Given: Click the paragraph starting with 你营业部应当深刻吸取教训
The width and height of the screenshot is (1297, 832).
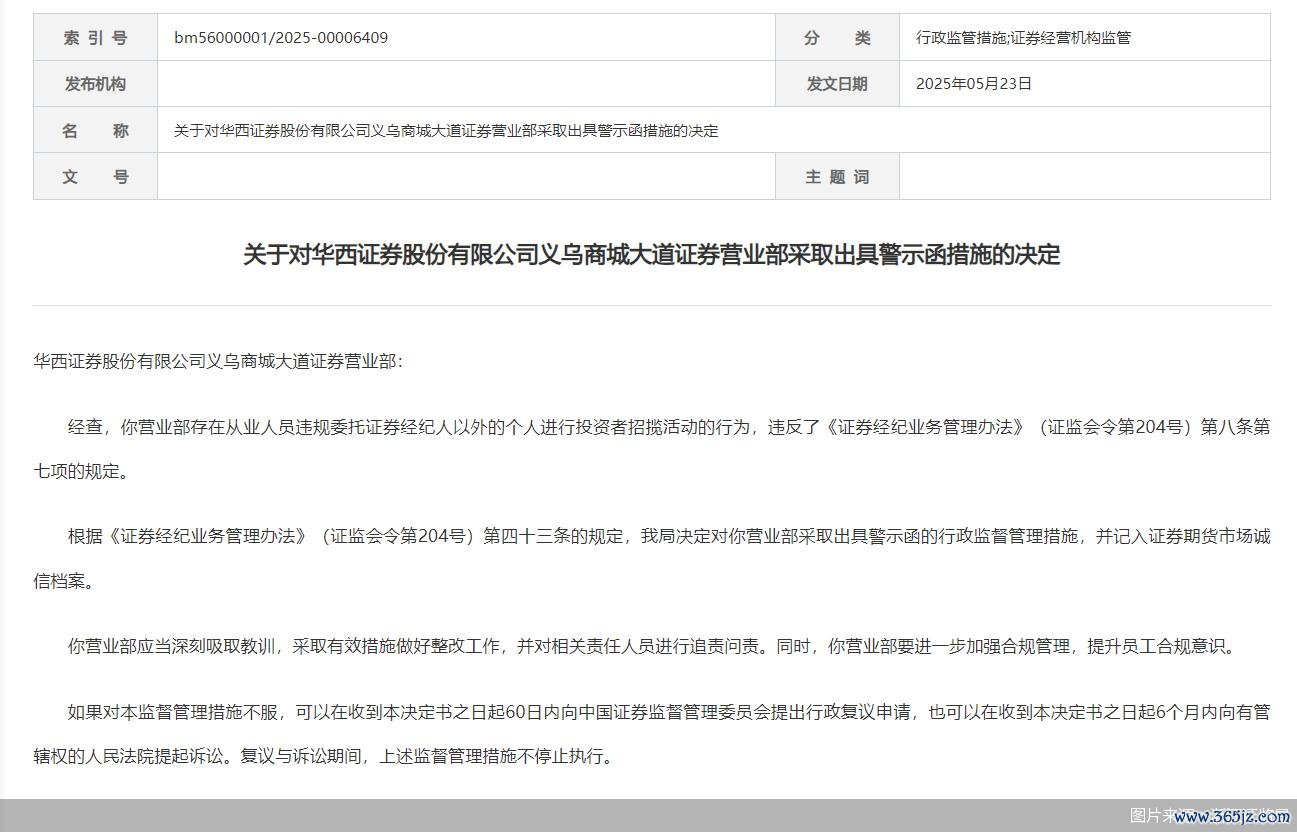Looking at the screenshot, I should 652,646.
